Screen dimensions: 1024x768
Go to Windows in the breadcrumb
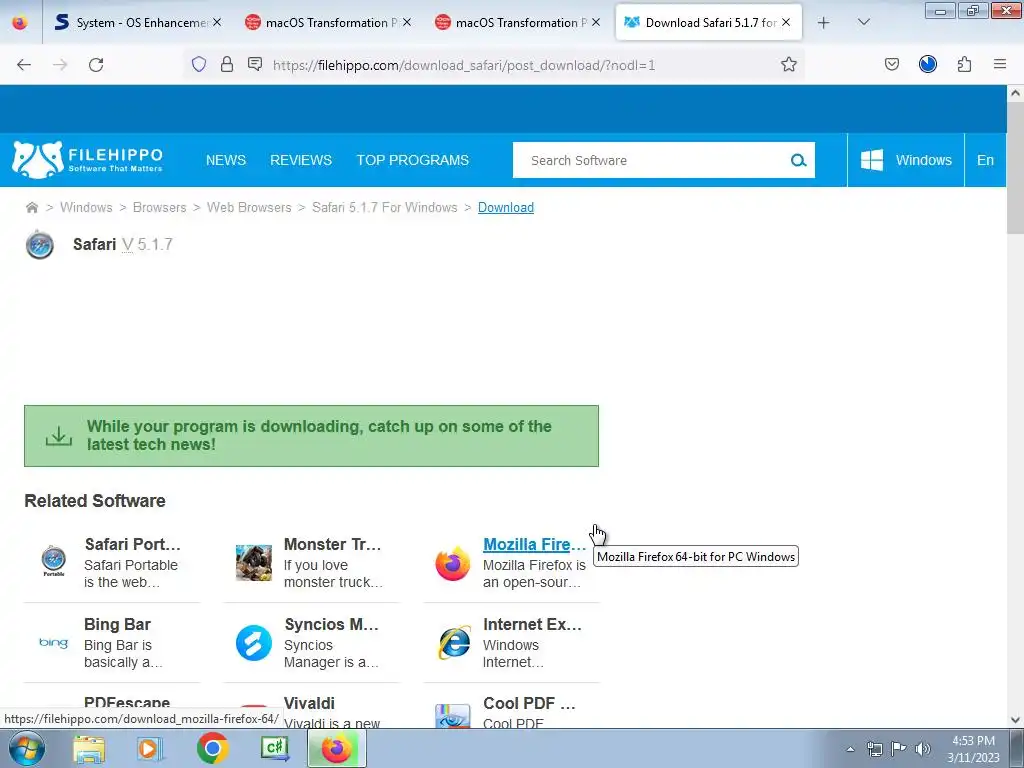pyautogui.click(x=86, y=208)
